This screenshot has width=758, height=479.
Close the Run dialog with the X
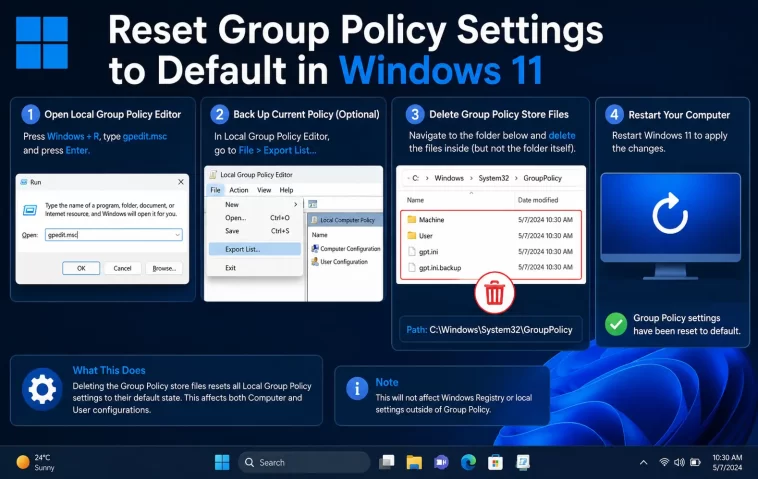(x=181, y=182)
